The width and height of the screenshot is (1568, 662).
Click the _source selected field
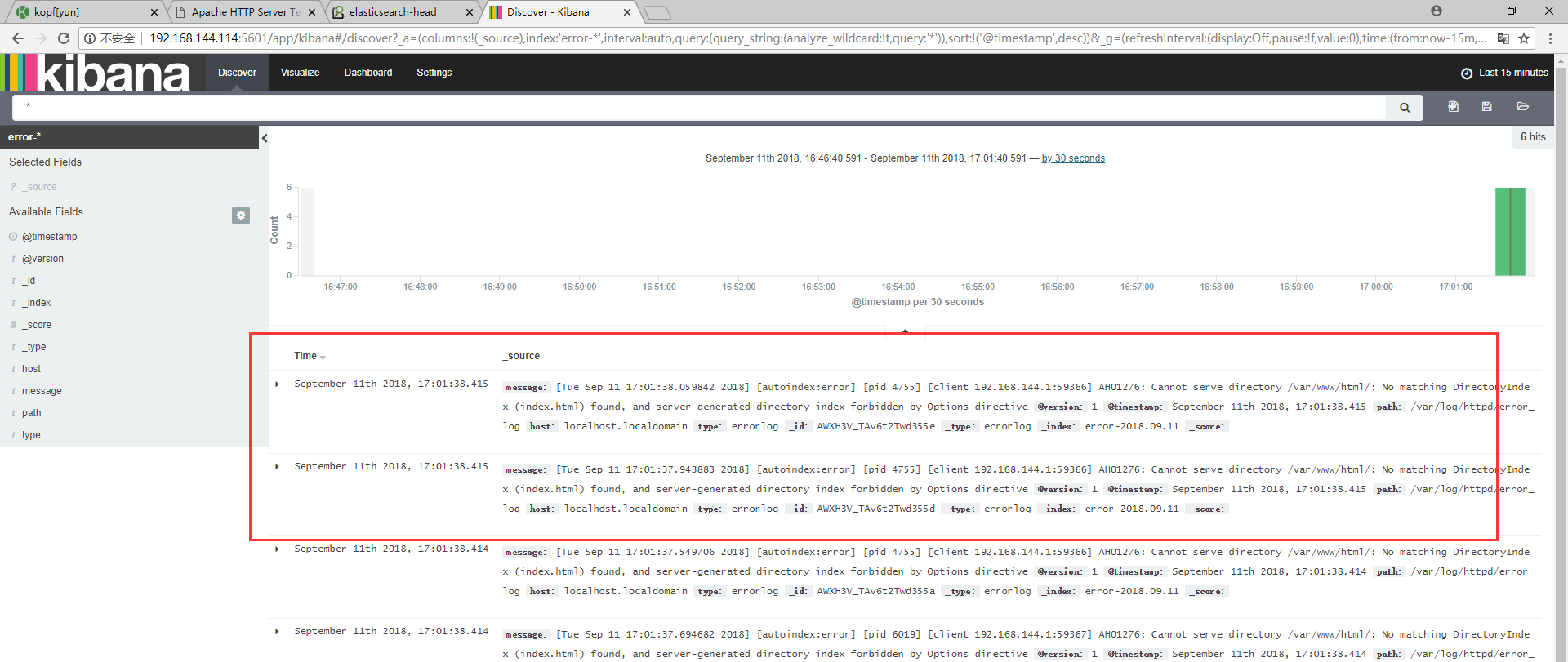39,187
